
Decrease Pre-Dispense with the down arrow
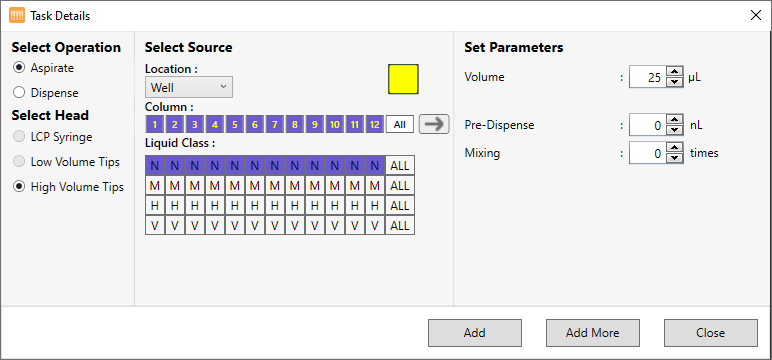click(x=675, y=131)
